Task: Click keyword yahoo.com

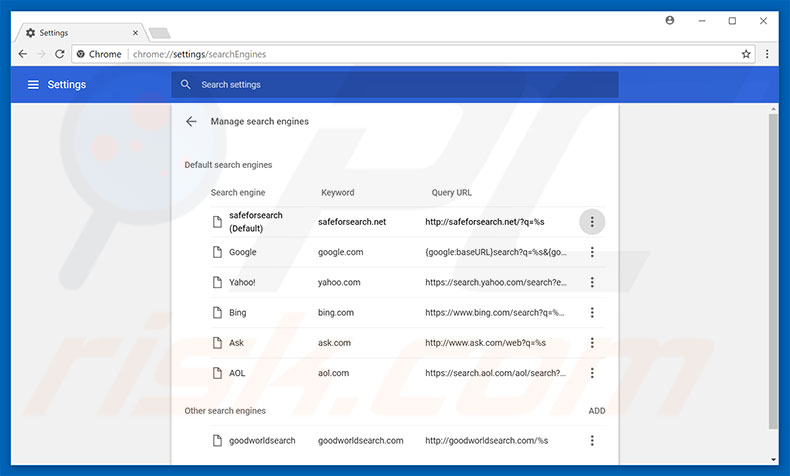Action: tap(339, 282)
